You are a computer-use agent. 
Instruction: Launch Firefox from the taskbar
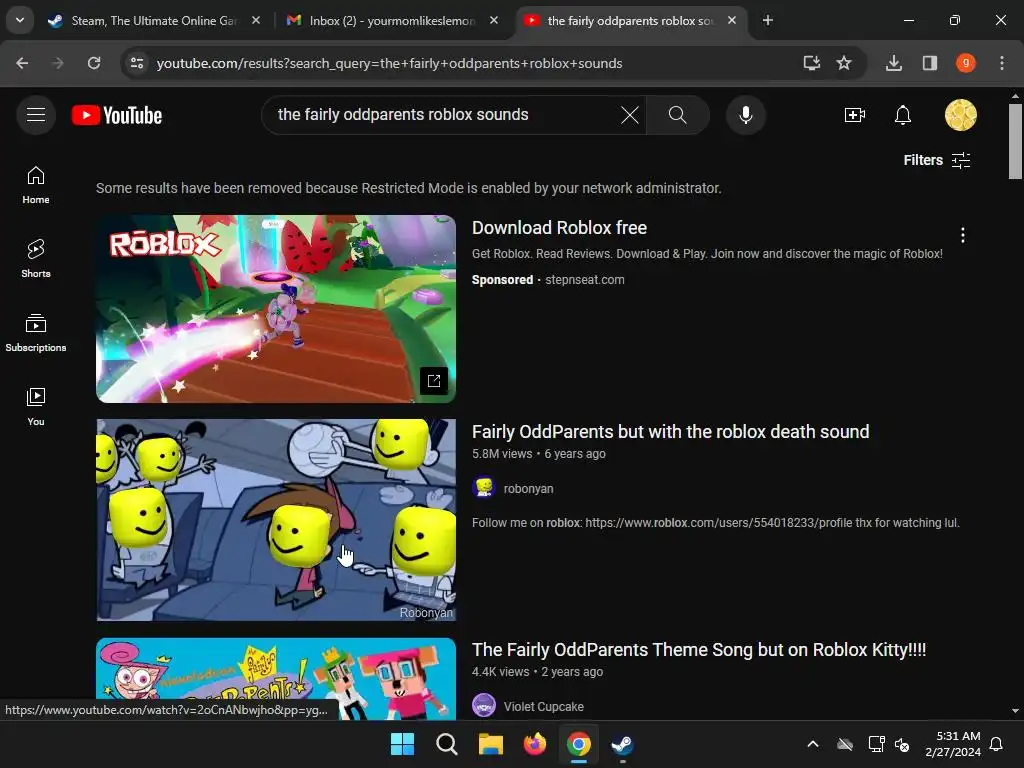pos(535,744)
